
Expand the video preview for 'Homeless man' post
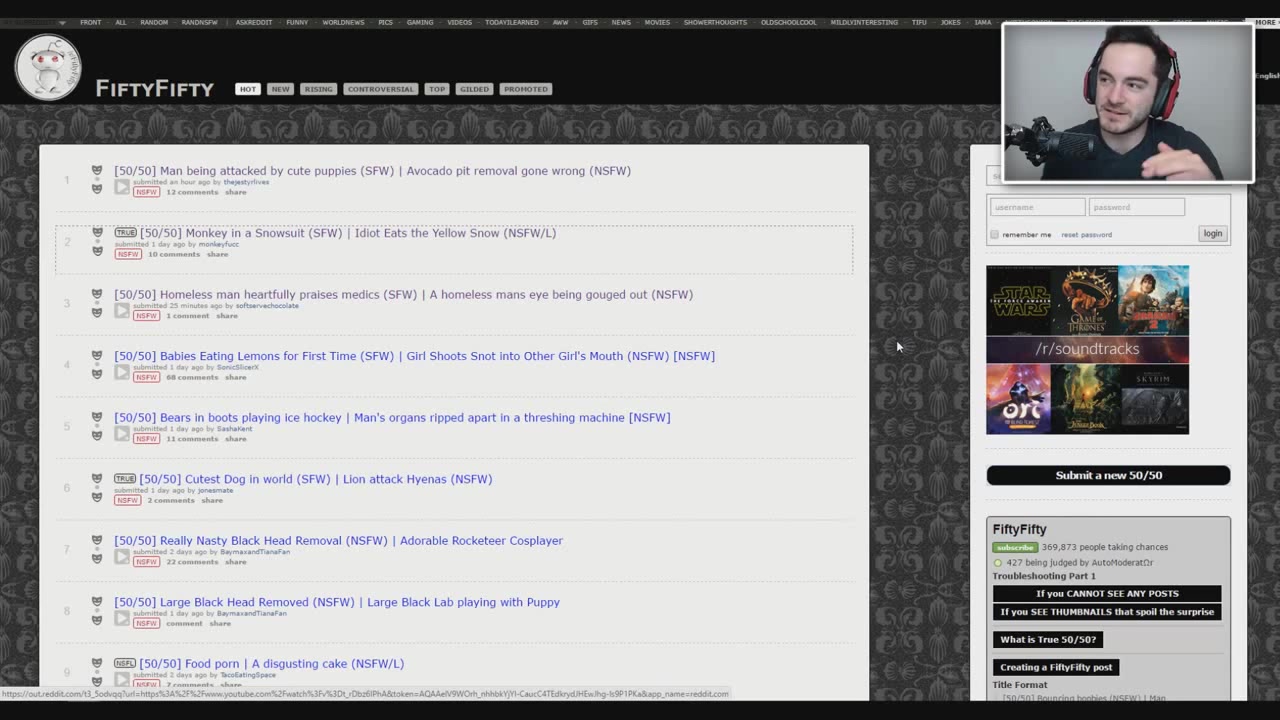[x=122, y=310]
